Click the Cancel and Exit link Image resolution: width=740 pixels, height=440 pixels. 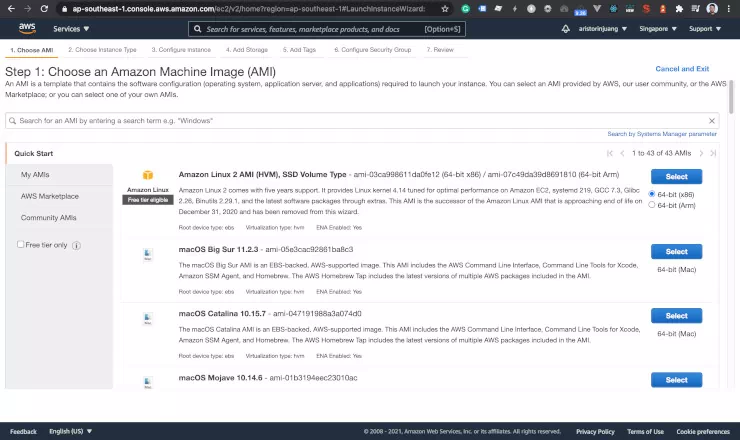[x=682, y=69]
